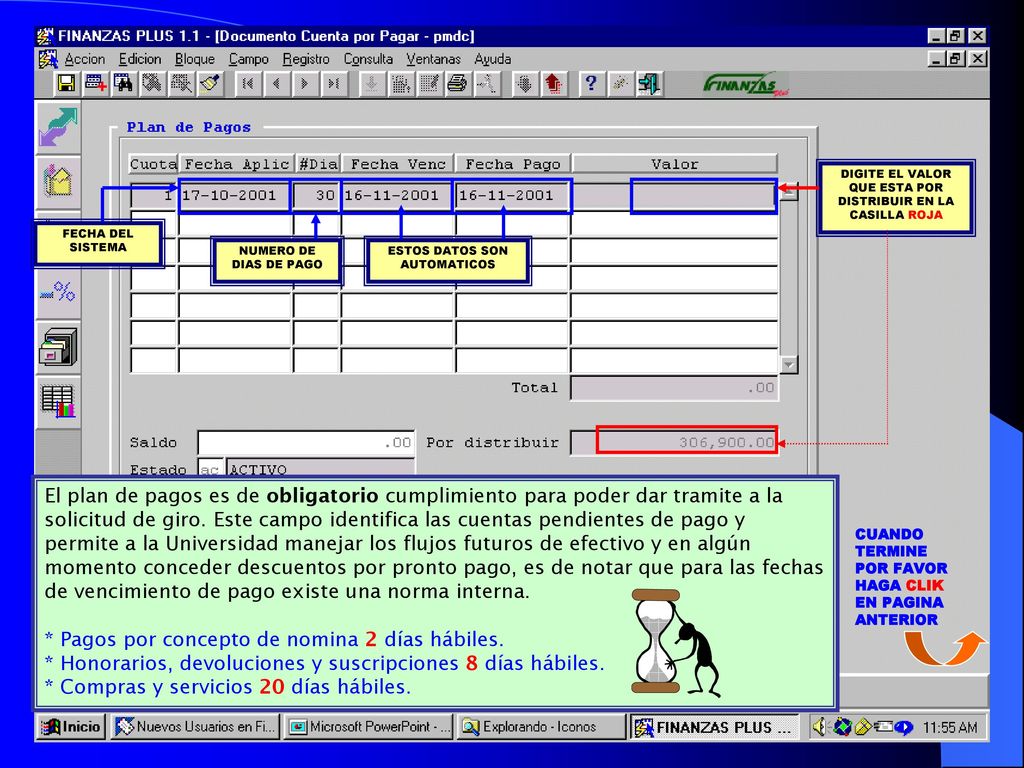Click the percent sign sidebar icon
This screenshot has height=768, width=1024.
[58, 291]
